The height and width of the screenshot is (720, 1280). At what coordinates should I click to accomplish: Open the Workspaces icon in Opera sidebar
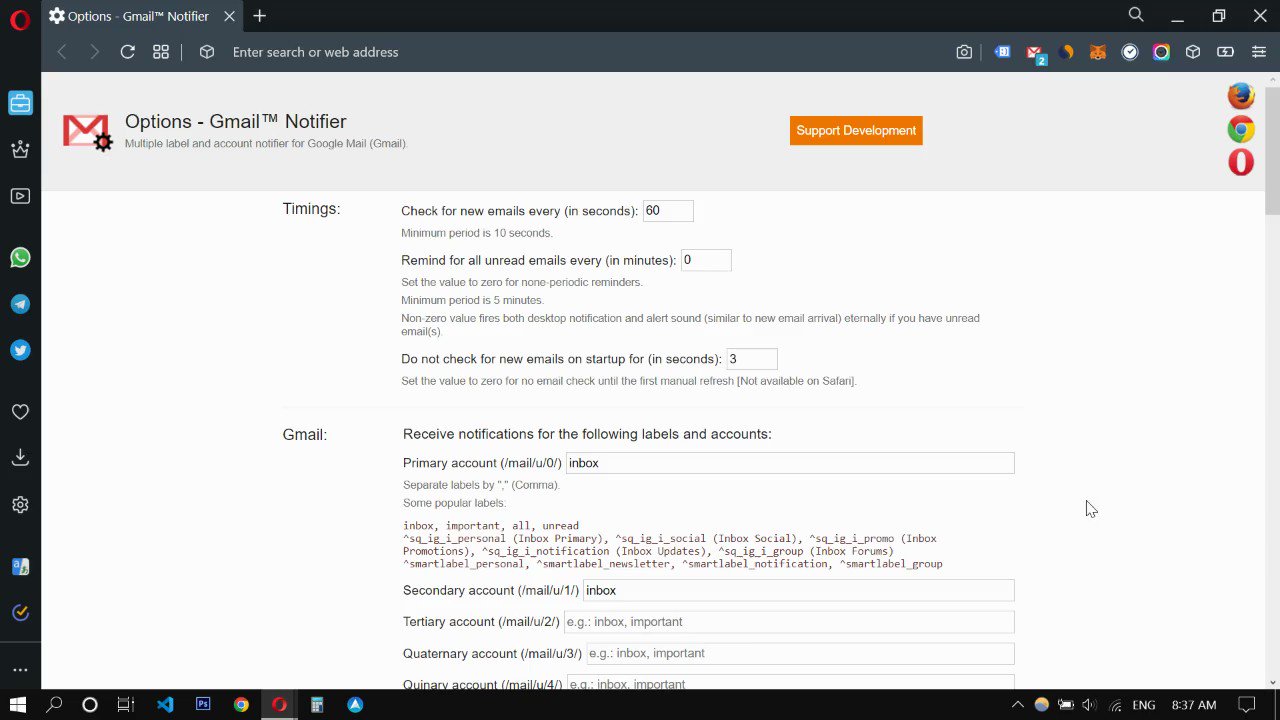click(x=20, y=103)
